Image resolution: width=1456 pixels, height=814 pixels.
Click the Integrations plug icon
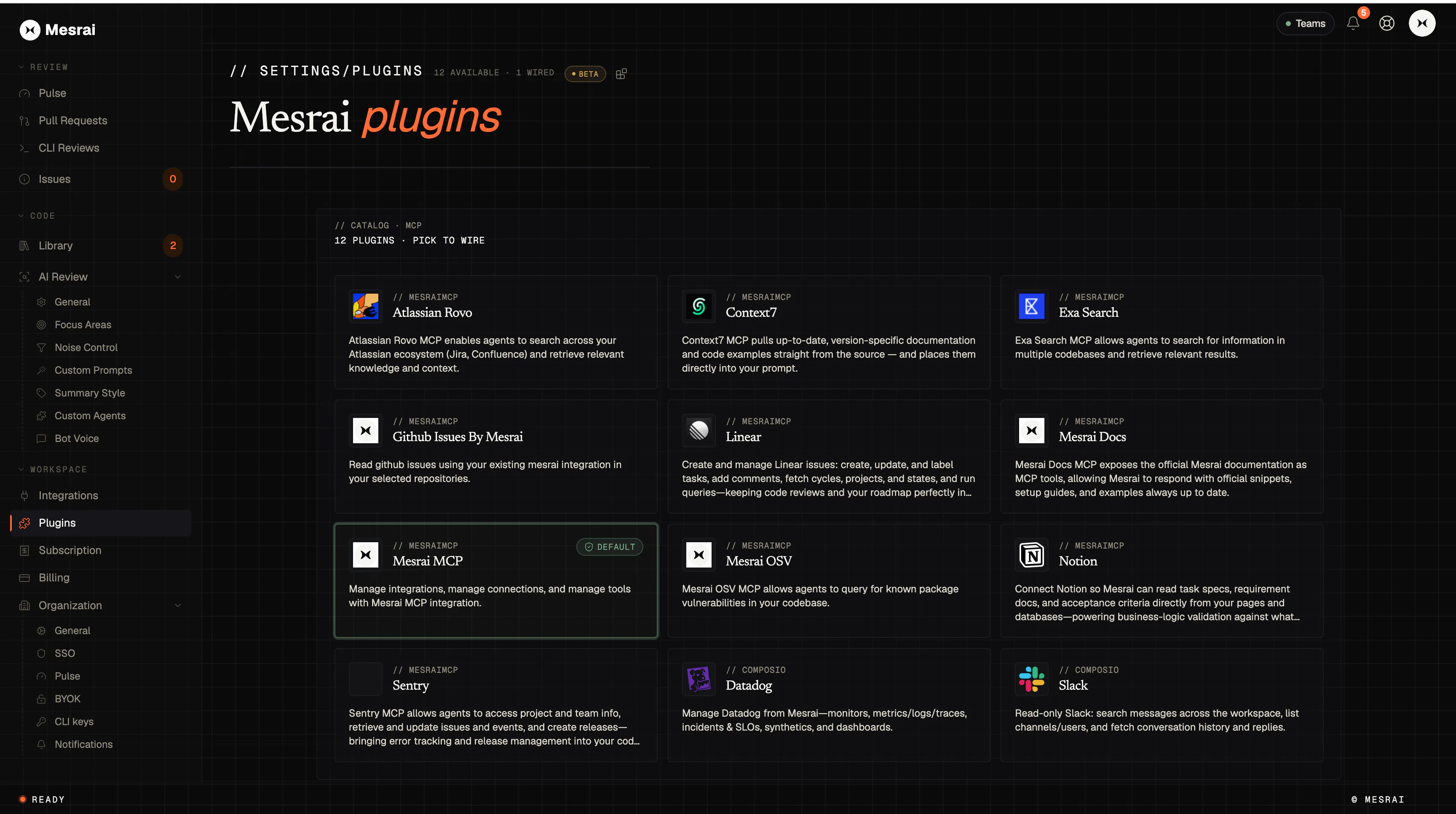pyautogui.click(x=24, y=496)
